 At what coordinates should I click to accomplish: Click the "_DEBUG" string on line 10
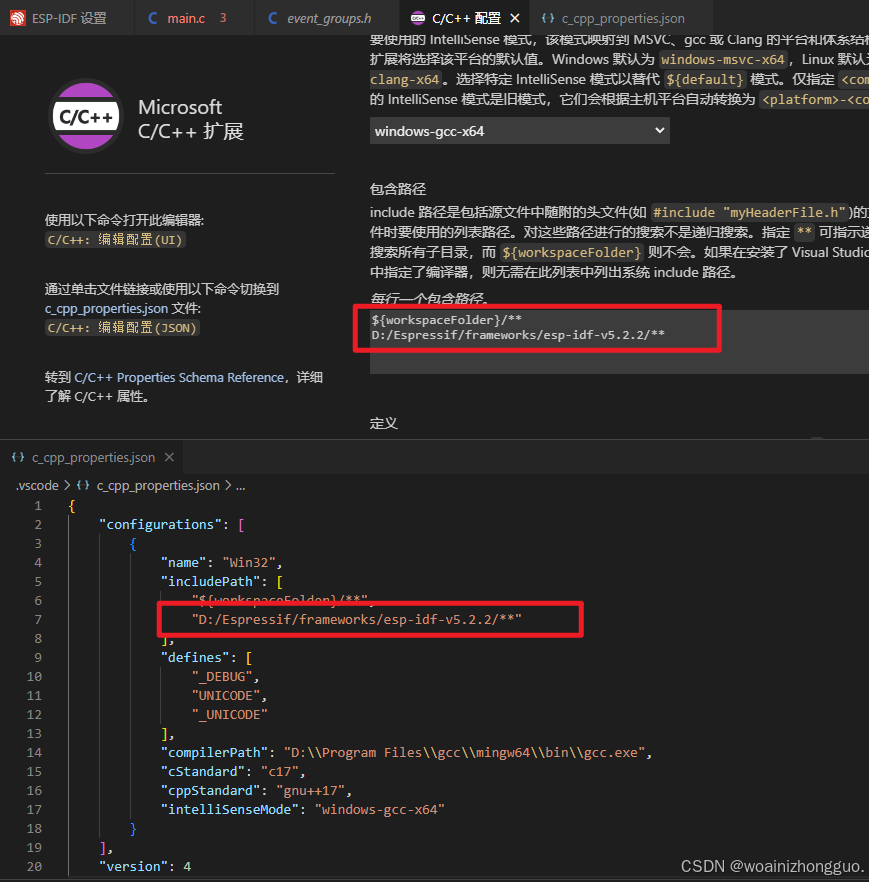pyautogui.click(x=222, y=676)
